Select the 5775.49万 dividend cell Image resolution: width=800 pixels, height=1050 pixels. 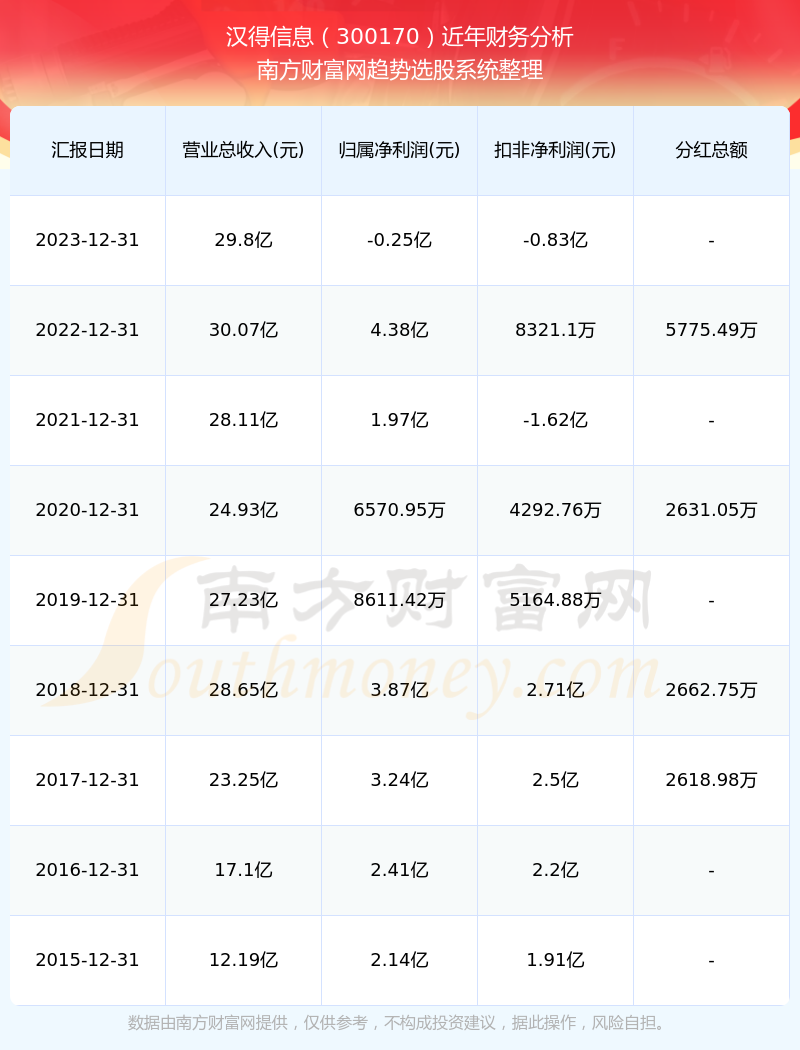(x=711, y=330)
